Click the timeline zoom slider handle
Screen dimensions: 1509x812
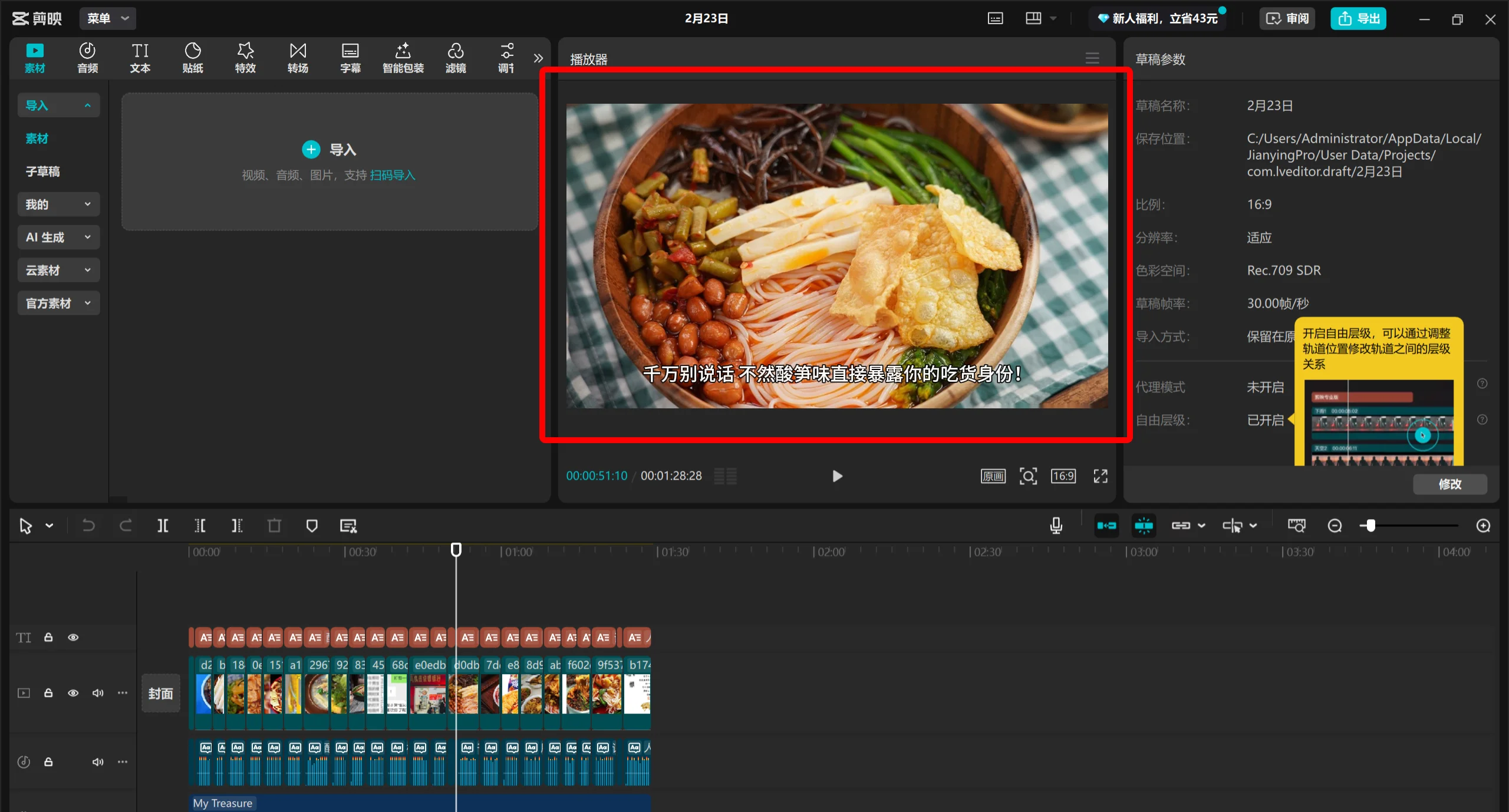pyautogui.click(x=1370, y=526)
